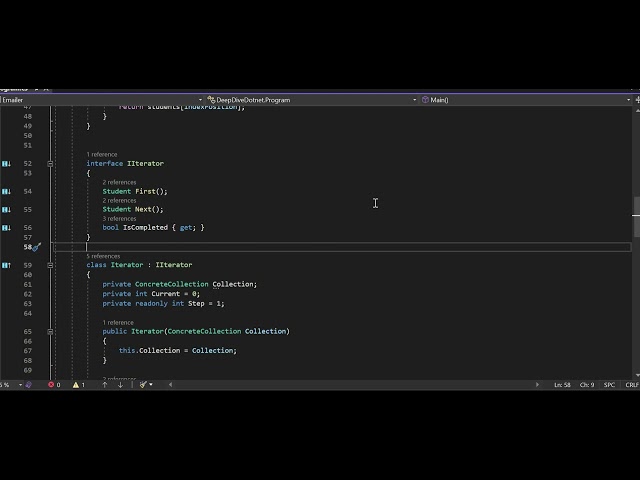Click 'ConcreteCollection' on line 61
Screen dimensions: 640x480
171,284
